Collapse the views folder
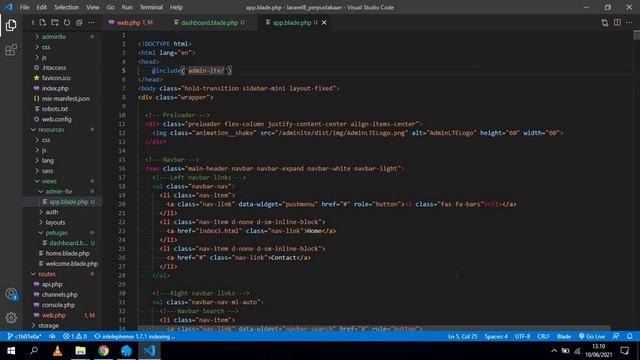The width and height of the screenshot is (640, 360). (x=49, y=181)
